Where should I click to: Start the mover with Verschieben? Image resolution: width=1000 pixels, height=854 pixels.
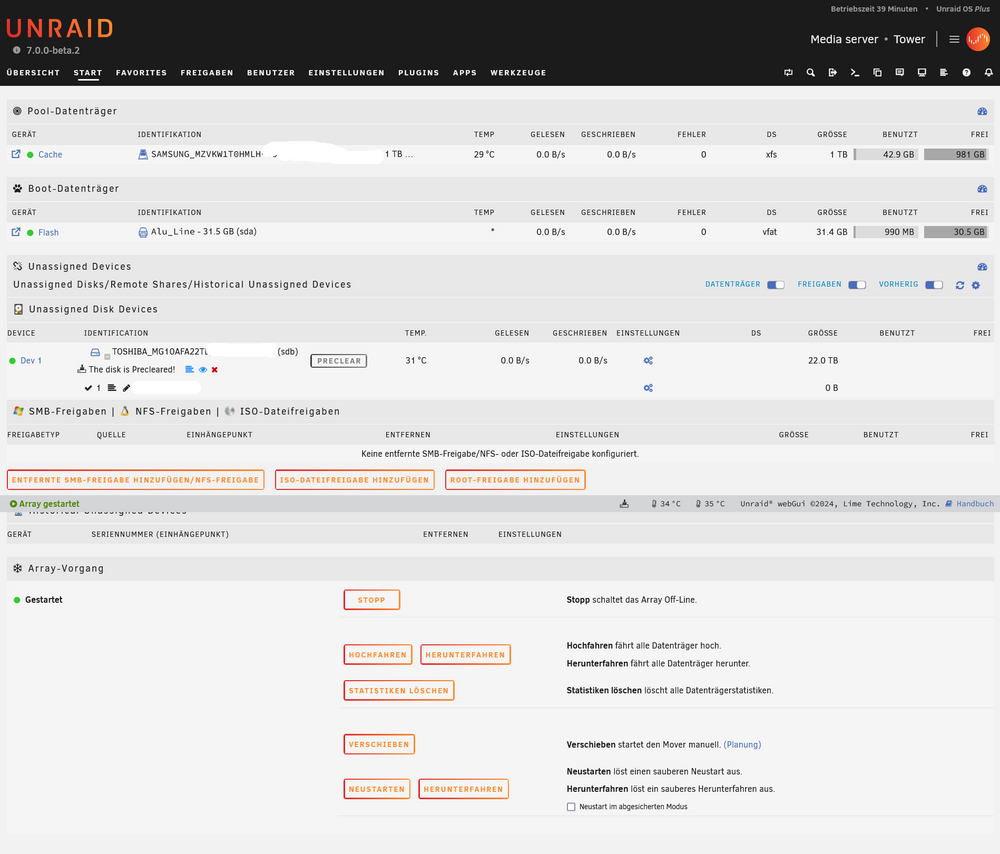pyautogui.click(x=379, y=744)
